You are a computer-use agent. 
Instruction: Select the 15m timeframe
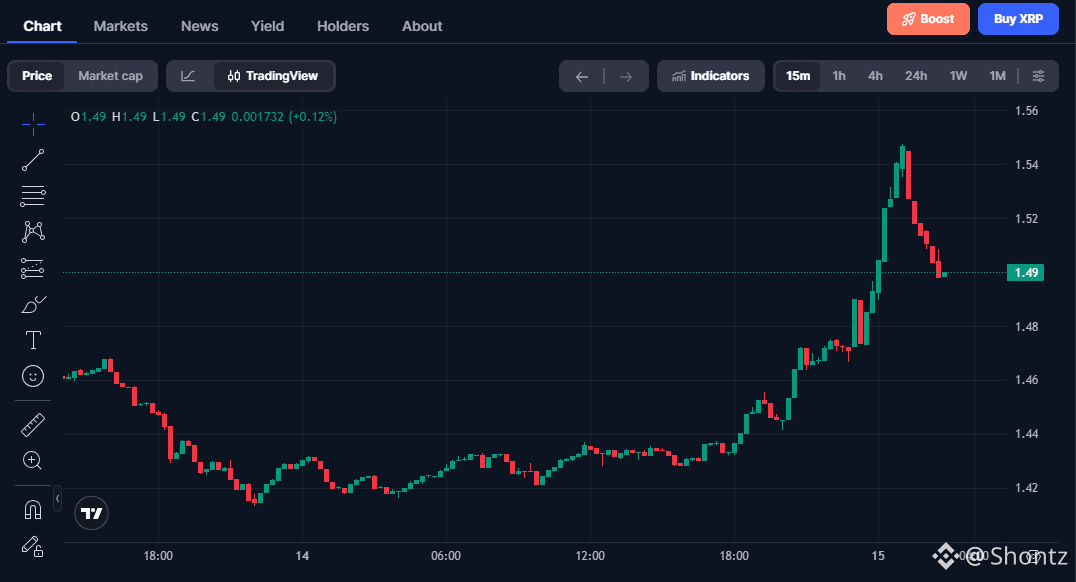click(798, 76)
